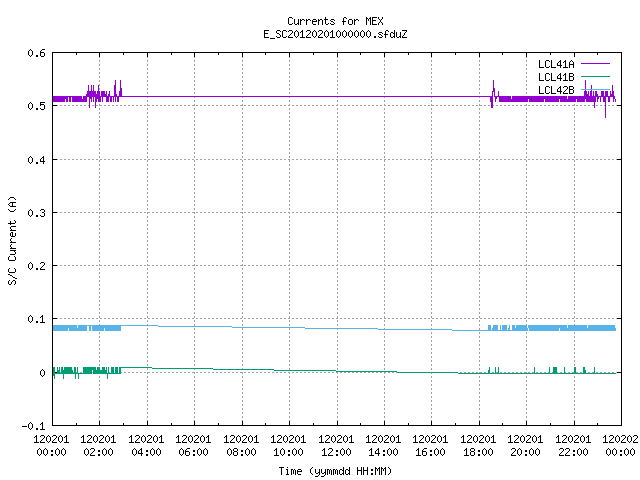Click the 12:00 time tick label
The height and width of the screenshot is (480, 640).
point(336,452)
